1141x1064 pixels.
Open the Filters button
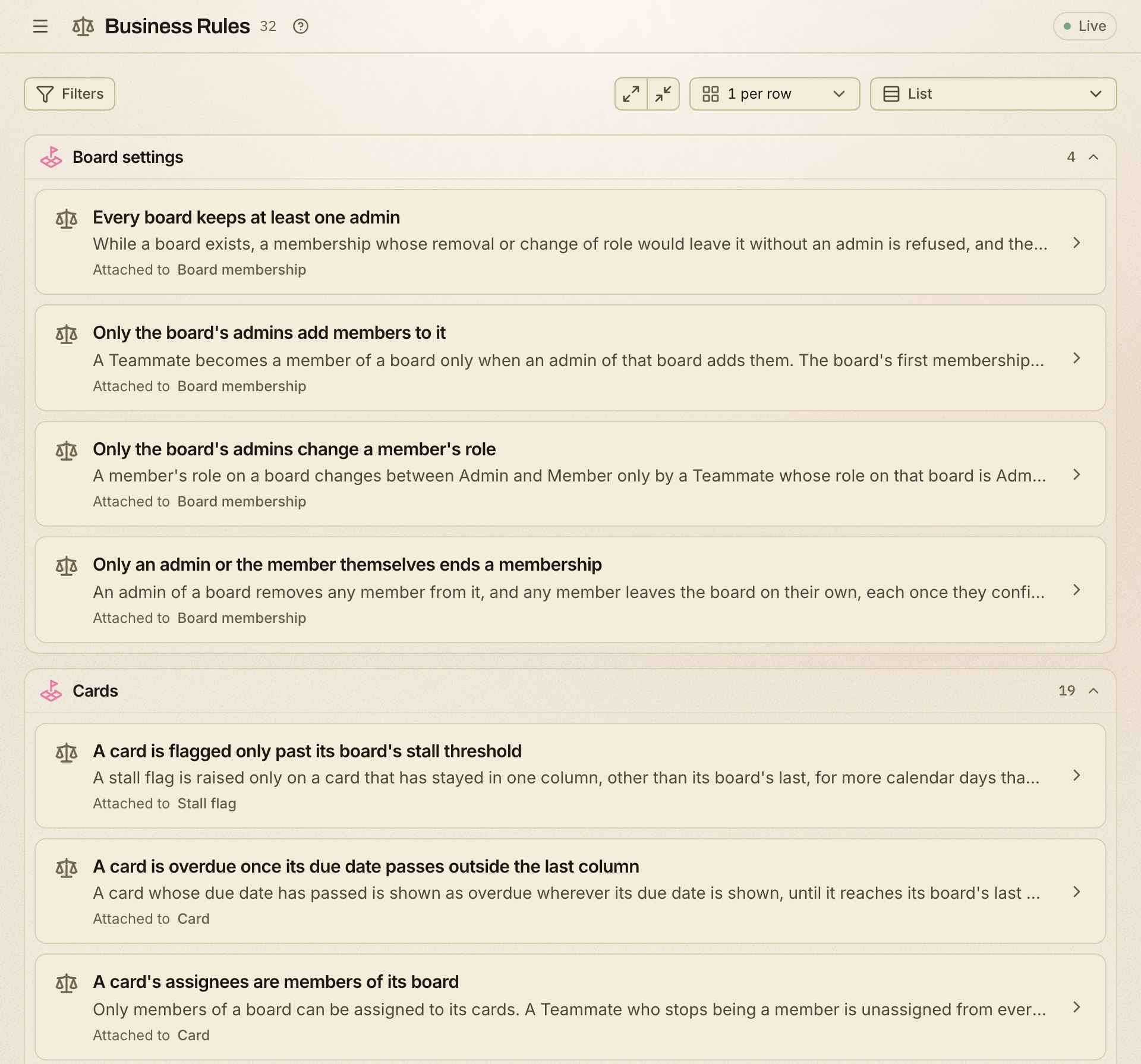click(x=70, y=94)
